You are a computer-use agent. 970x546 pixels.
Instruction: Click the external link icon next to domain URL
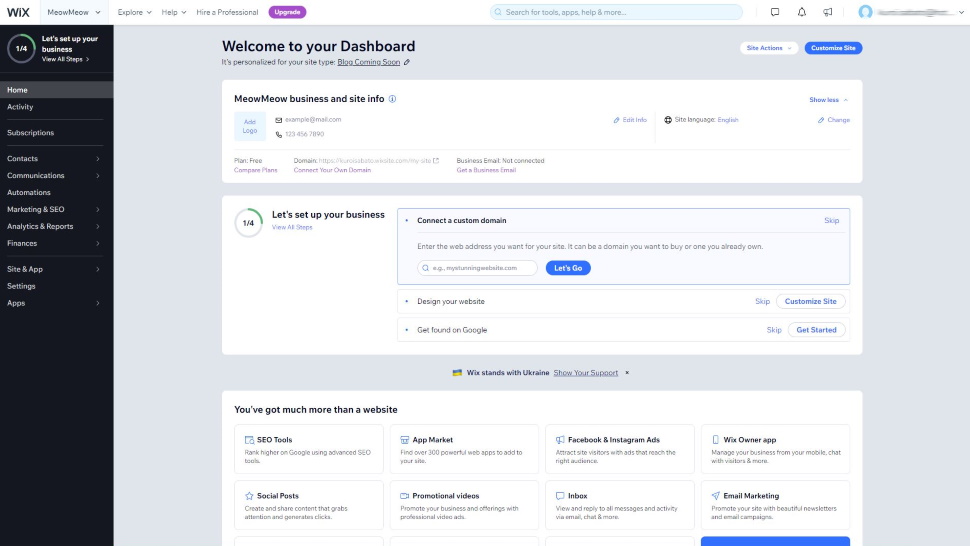[436, 161]
